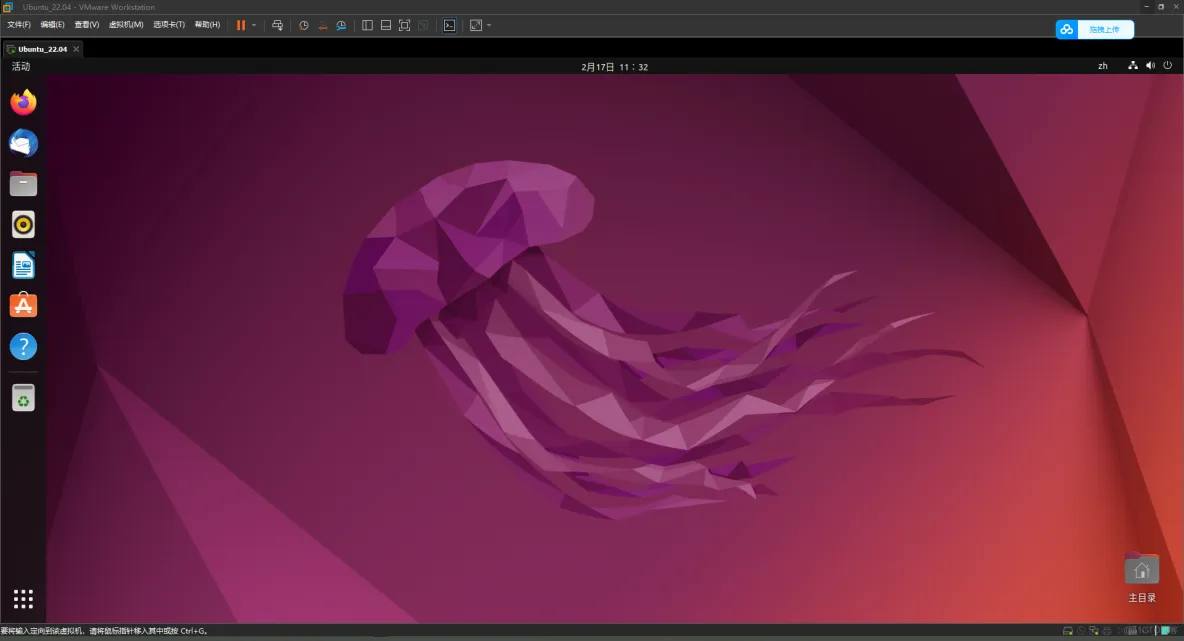This screenshot has width=1184, height=641.
Task: Launch Rhythmbox music player from dock
Action: click(x=23, y=224)
